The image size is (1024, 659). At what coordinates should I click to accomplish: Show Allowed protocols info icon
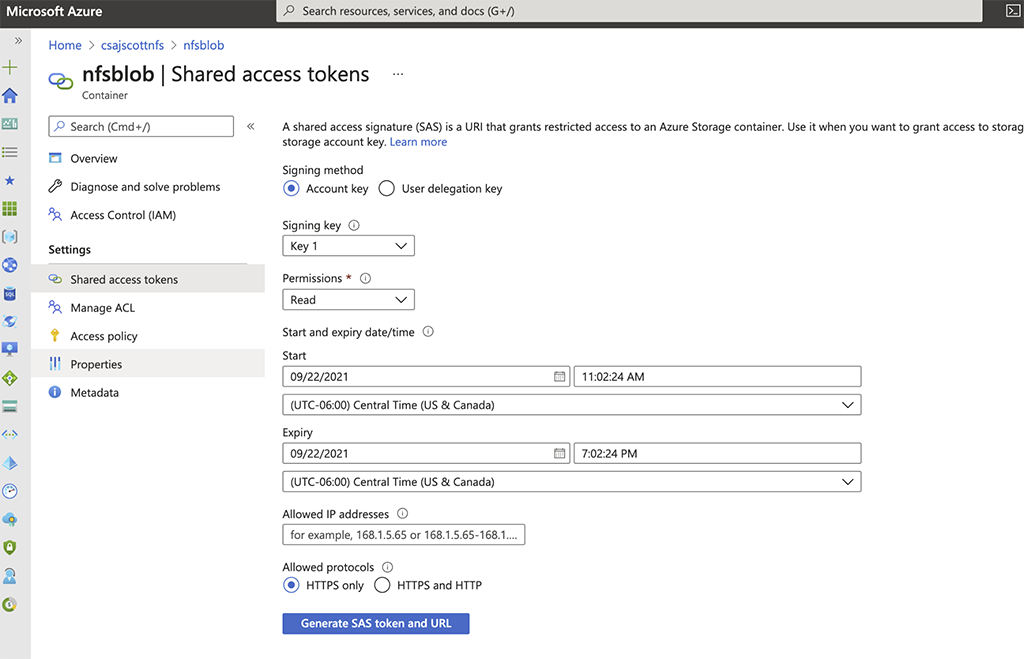[x=388, y=567]
